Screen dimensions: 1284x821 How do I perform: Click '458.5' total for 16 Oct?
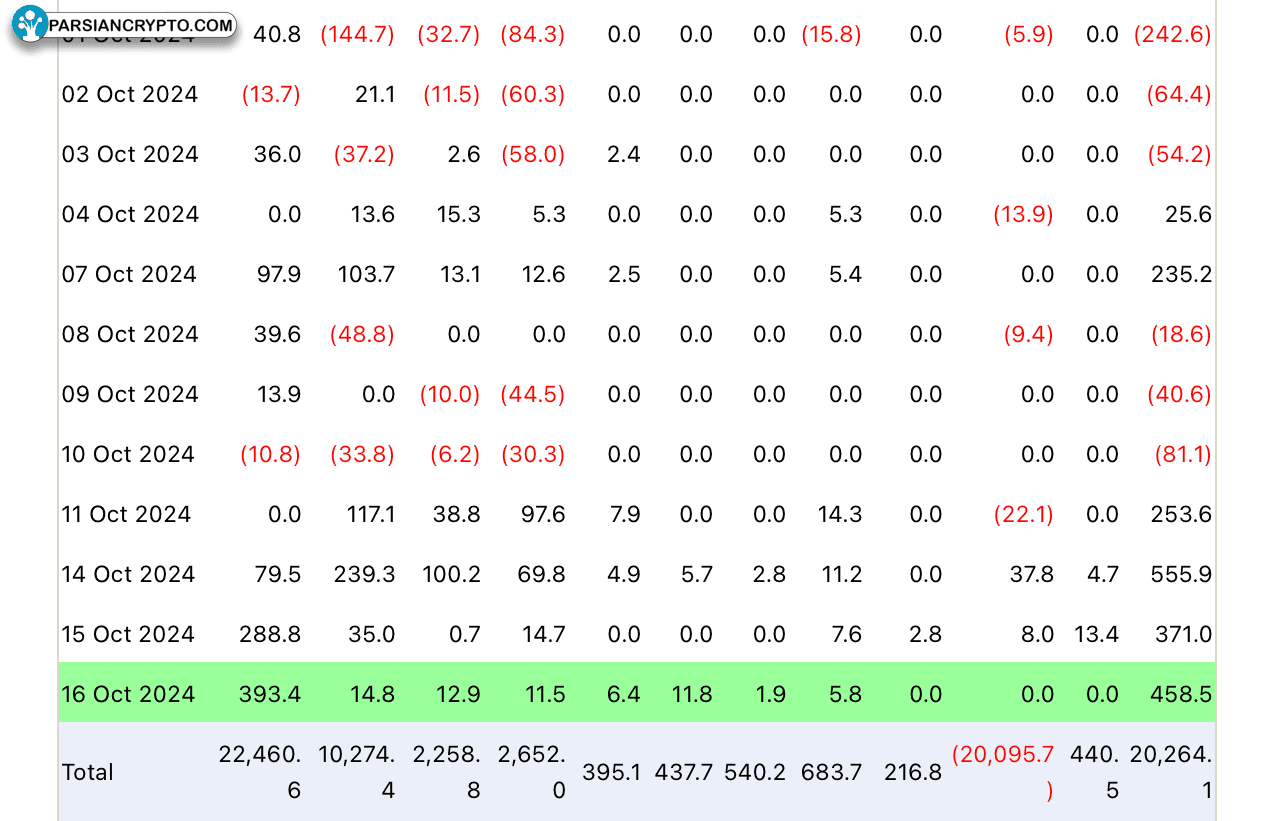point(1182,694)
